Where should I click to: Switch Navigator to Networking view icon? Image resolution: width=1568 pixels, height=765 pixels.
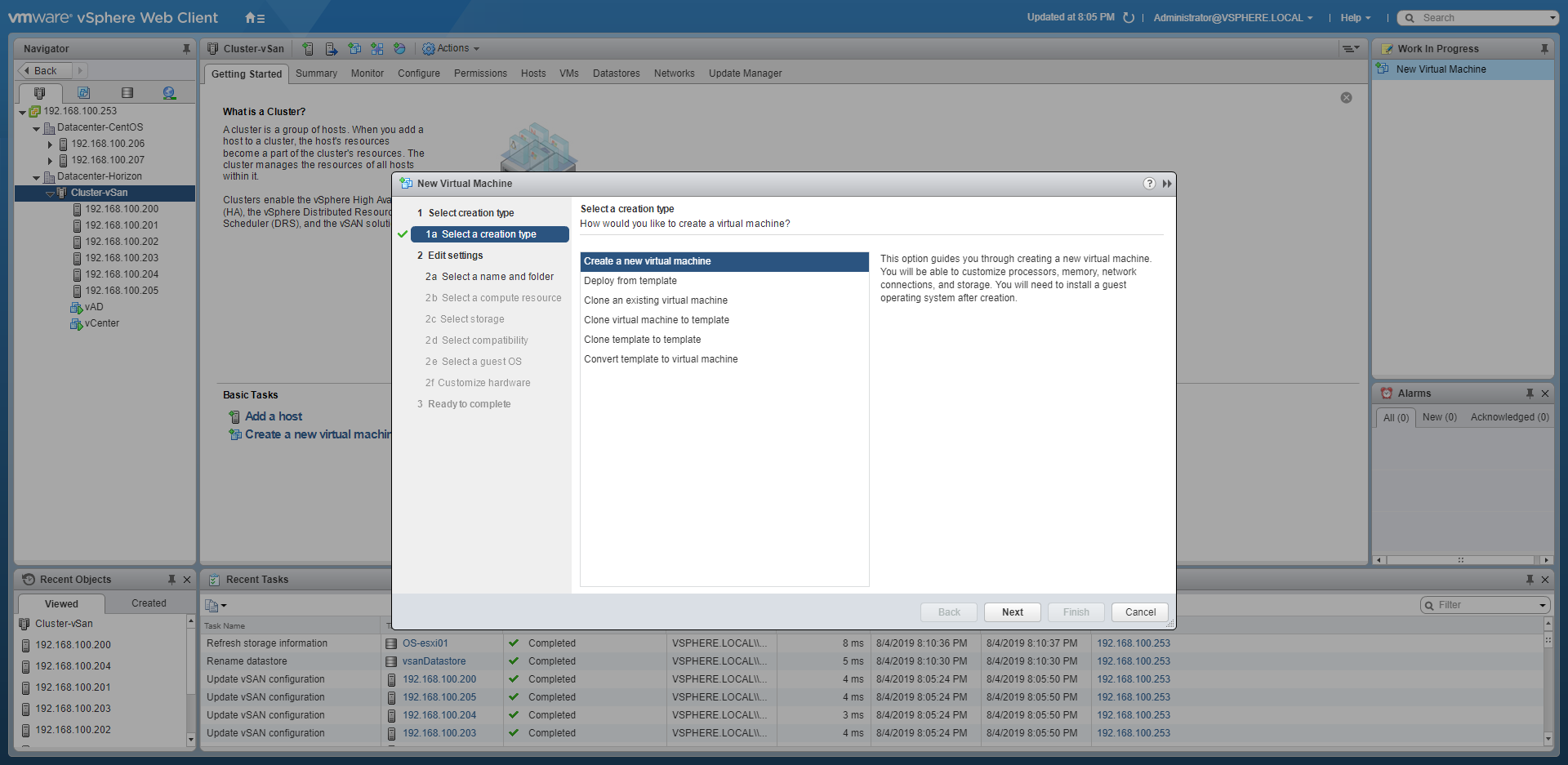tap(169, 93)
